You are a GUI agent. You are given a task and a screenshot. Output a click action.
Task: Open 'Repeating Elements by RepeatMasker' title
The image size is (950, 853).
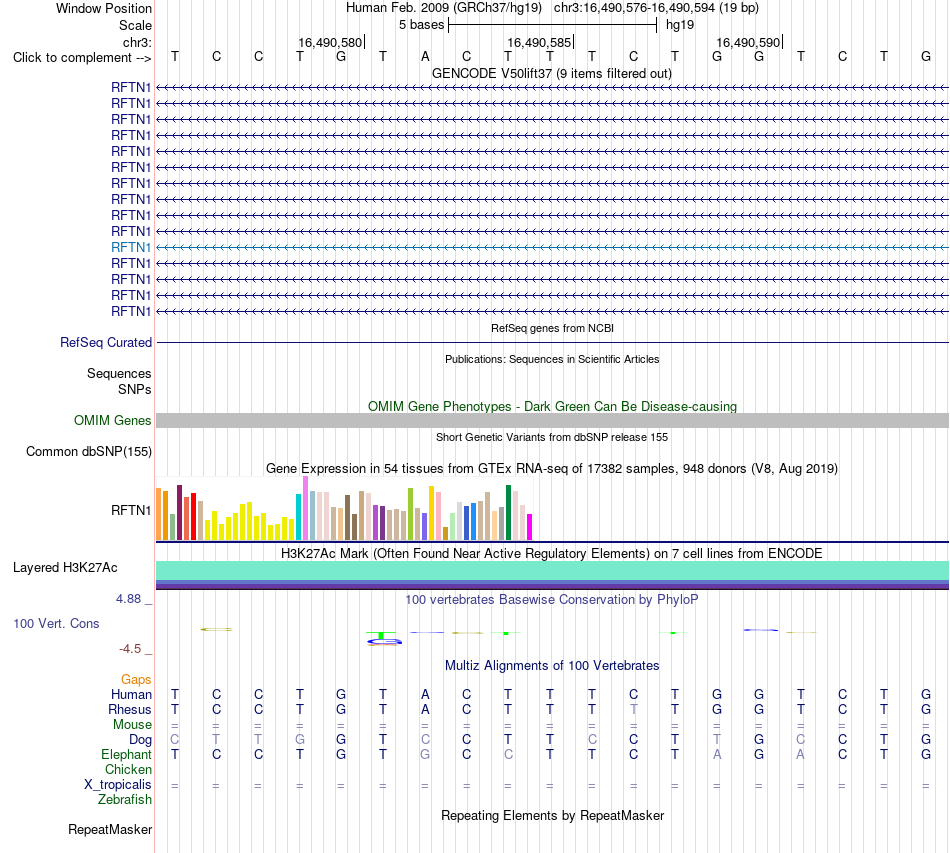click(x=552, y=815)
